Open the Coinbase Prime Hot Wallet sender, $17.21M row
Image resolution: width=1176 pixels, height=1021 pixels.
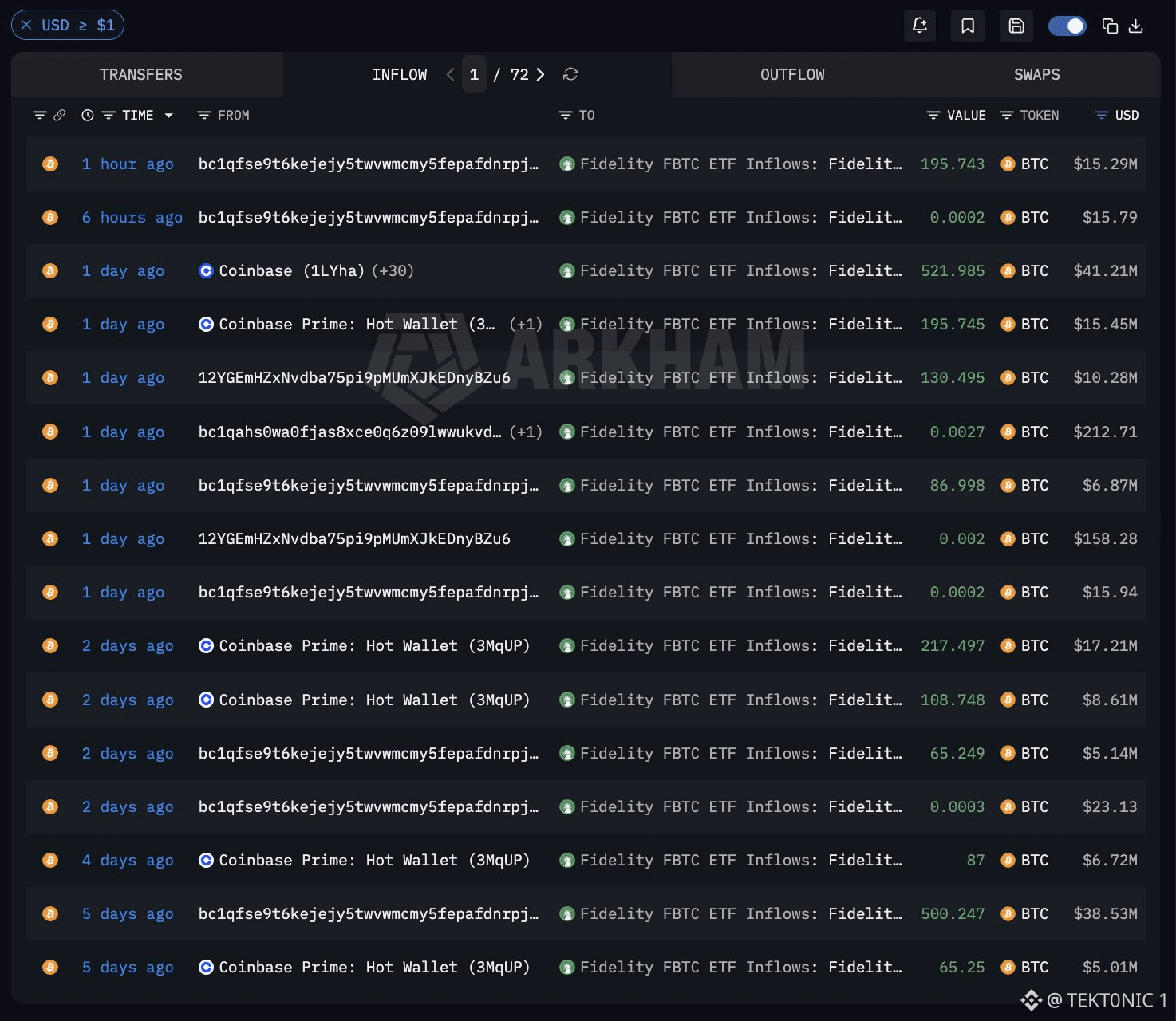374,645
